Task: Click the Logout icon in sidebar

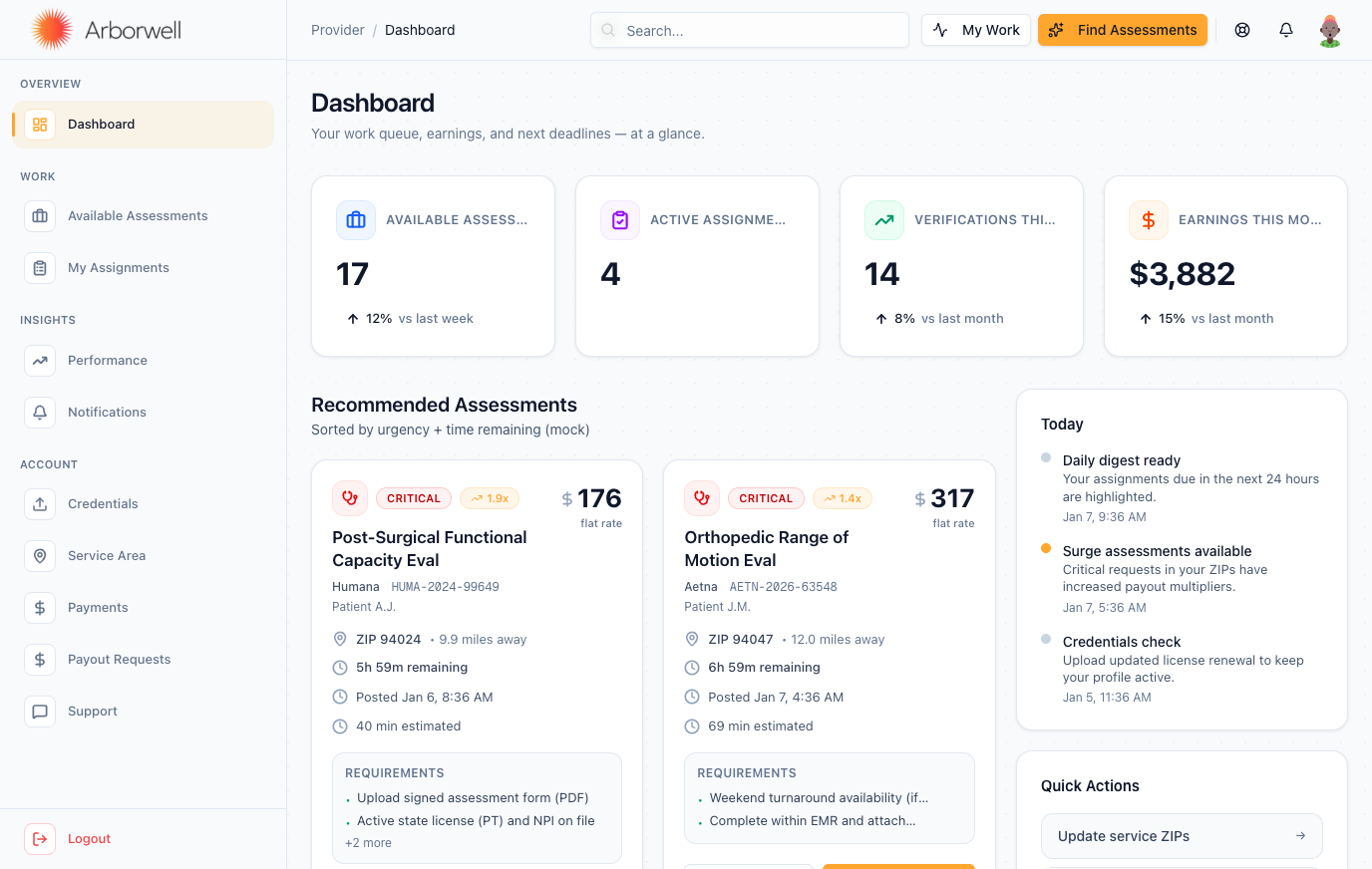Action: click(x=40, y=839)
